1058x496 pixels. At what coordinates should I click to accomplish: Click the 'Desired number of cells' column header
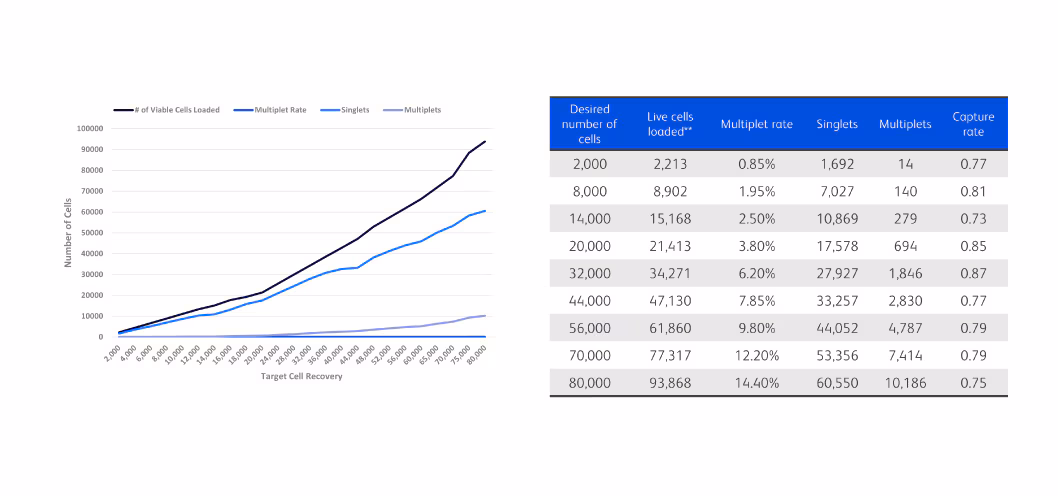click(589, 124)
